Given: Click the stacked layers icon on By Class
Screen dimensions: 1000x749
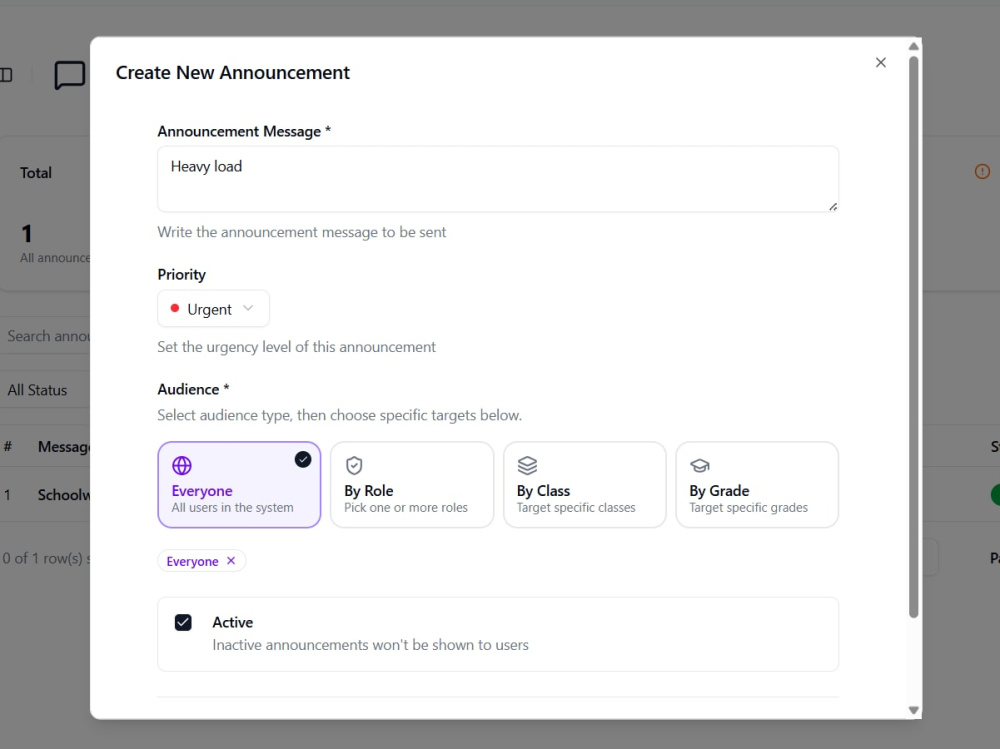Looking at the screenshot, I should point(527,466).
